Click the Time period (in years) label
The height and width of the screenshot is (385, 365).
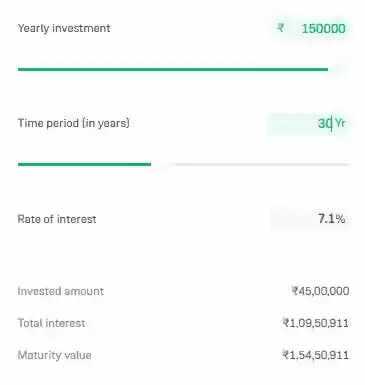click(x=73, y=123)
